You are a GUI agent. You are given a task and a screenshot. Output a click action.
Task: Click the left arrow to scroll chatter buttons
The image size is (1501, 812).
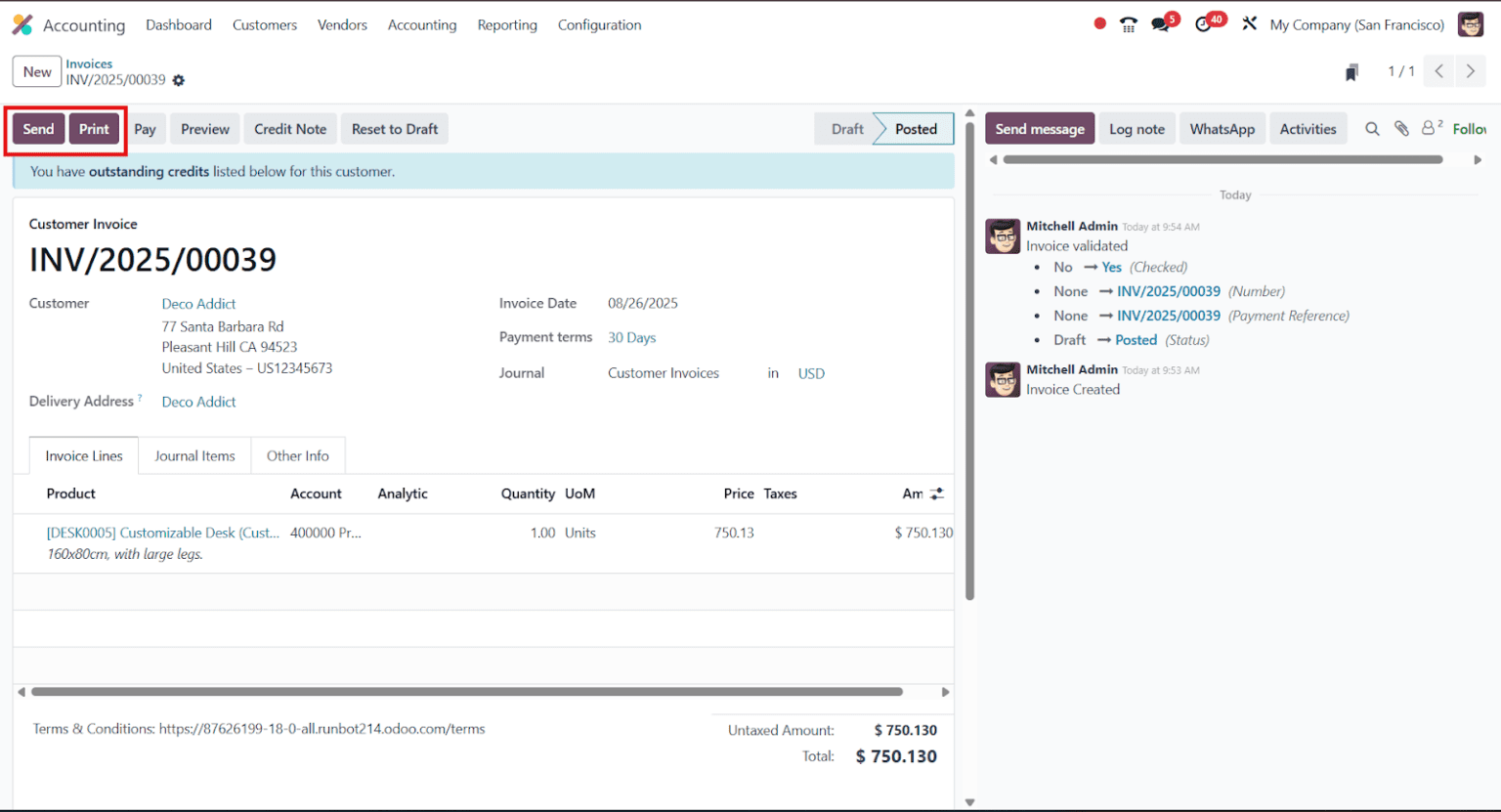click(994, 158)
